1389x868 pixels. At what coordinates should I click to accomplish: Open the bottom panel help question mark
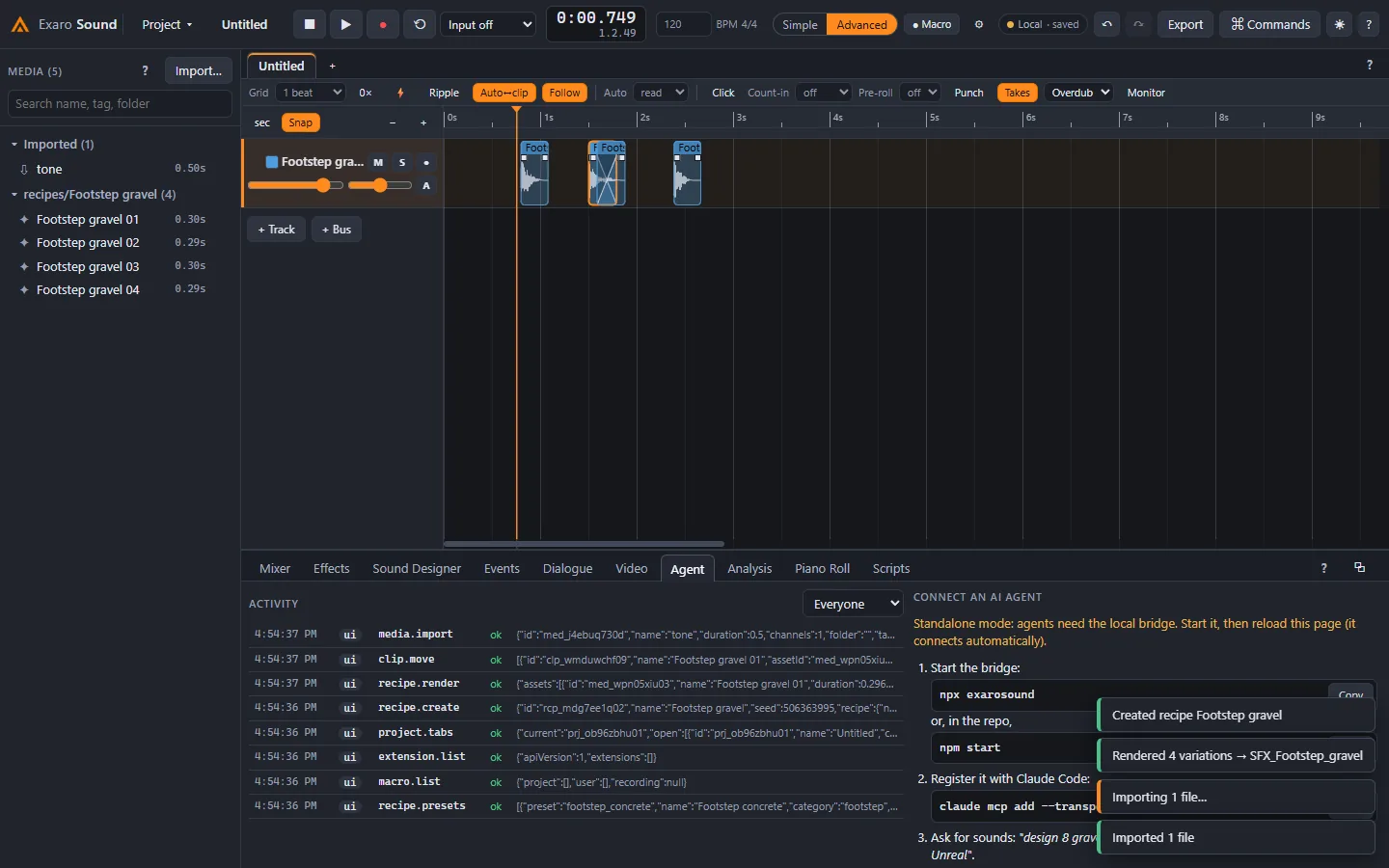point(1323,568)
